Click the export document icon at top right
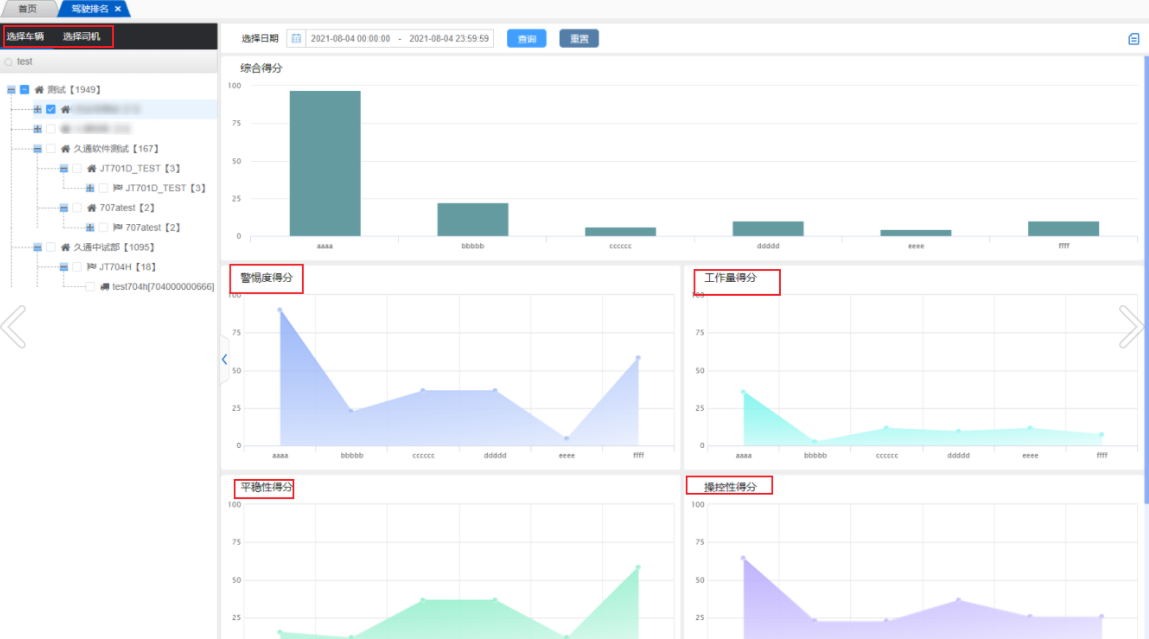Viewport: 1149px width, 639px height. click(x=1133, y=39)
